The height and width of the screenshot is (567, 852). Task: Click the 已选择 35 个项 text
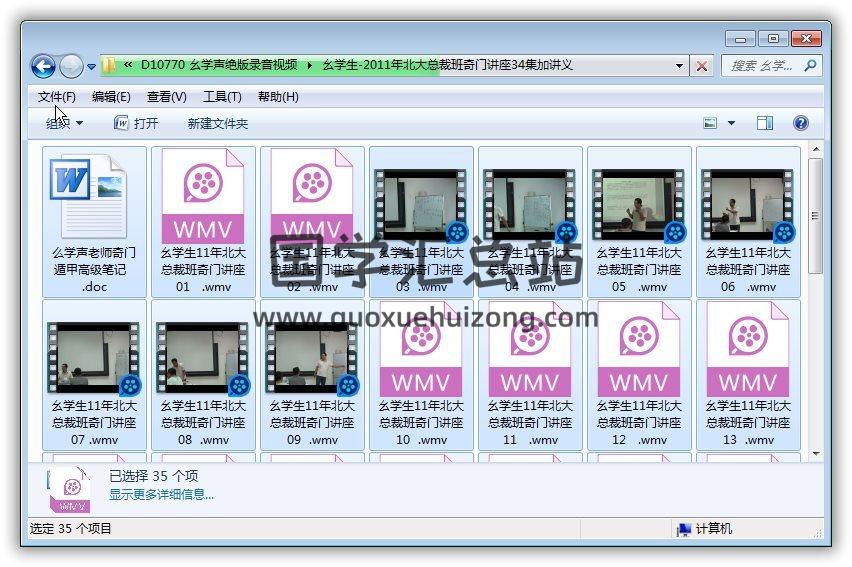coord(154,476)
